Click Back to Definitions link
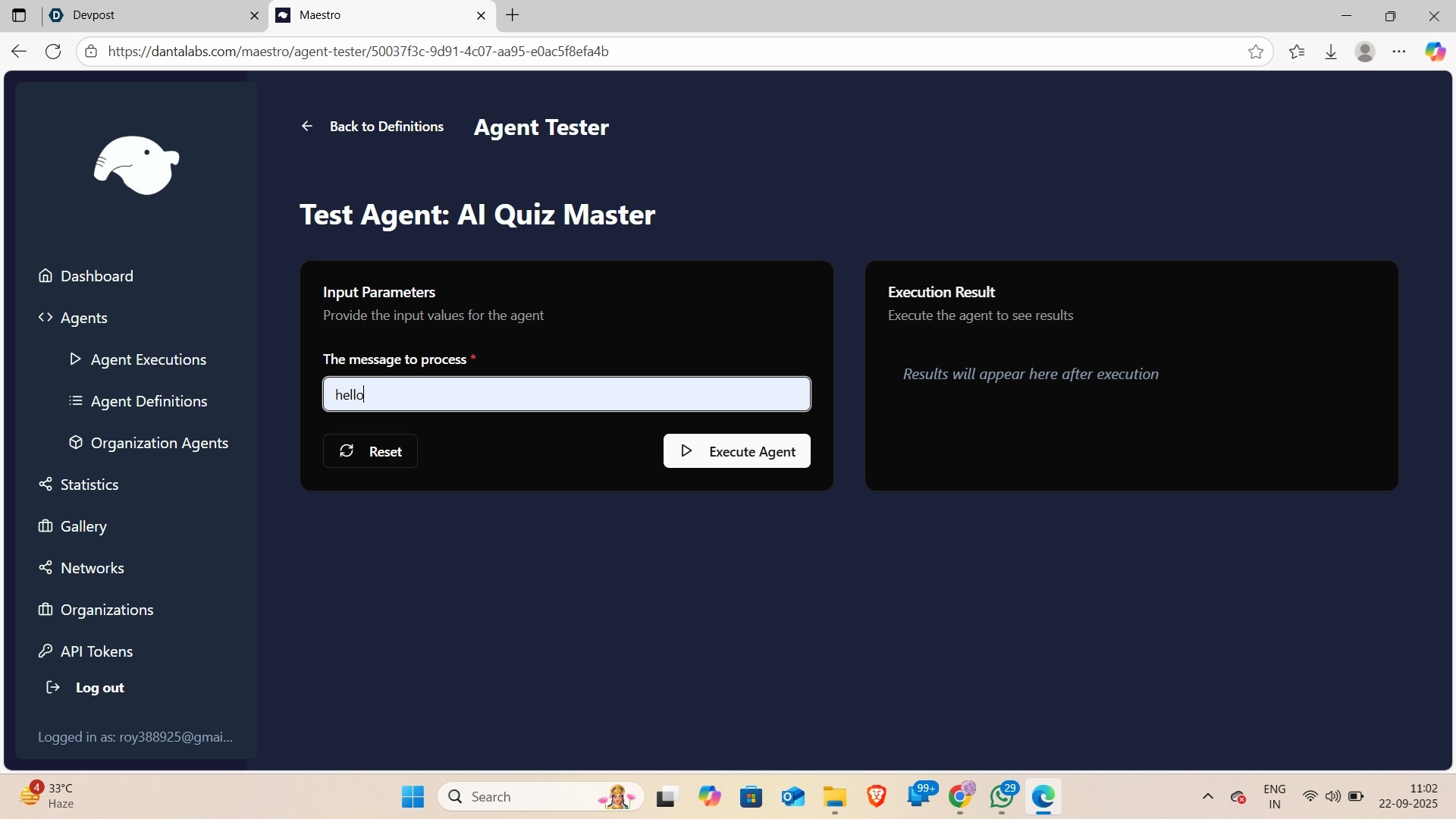 tap(386, 127)
